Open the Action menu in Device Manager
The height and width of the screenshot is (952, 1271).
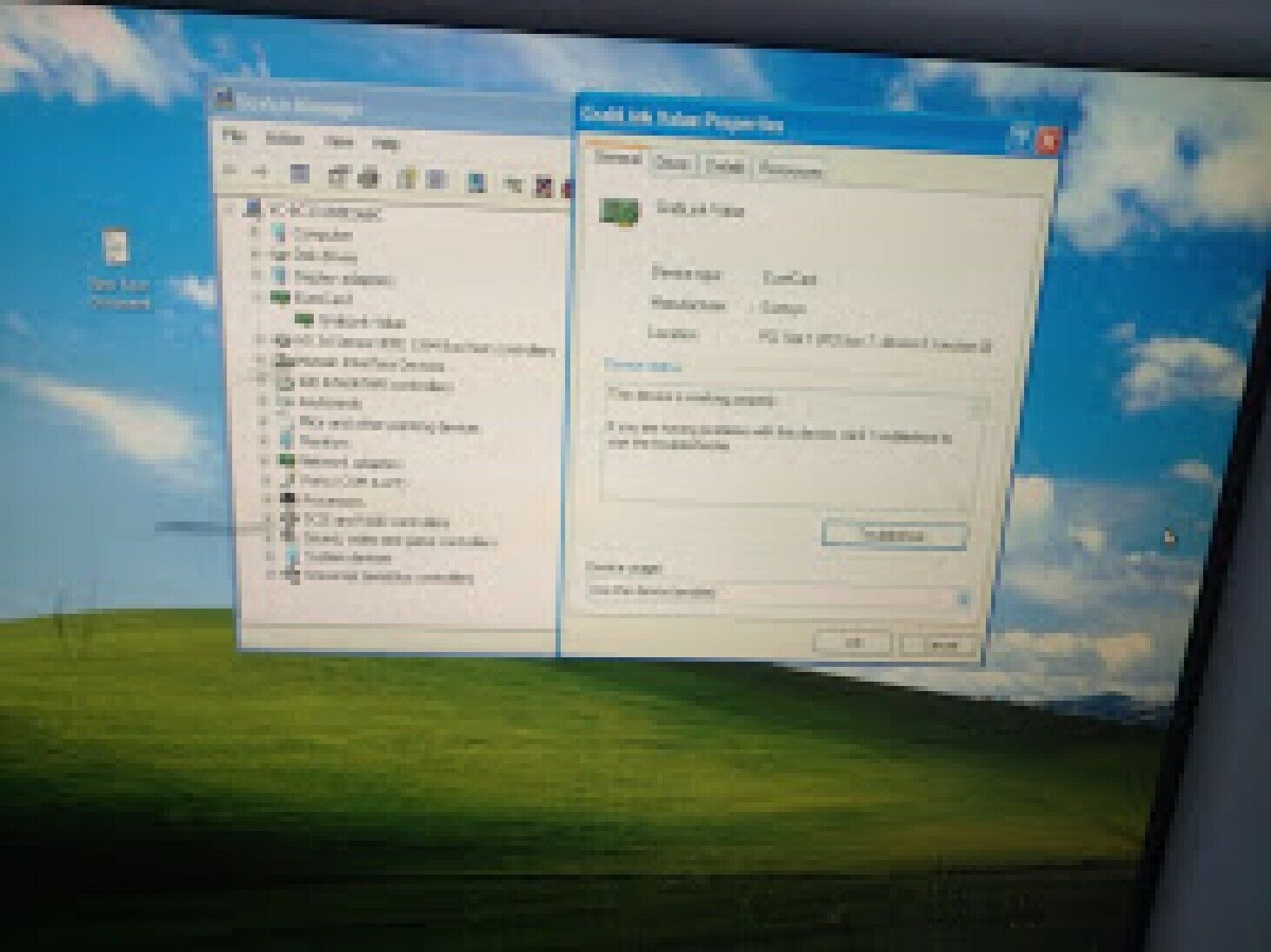[284, 139]
